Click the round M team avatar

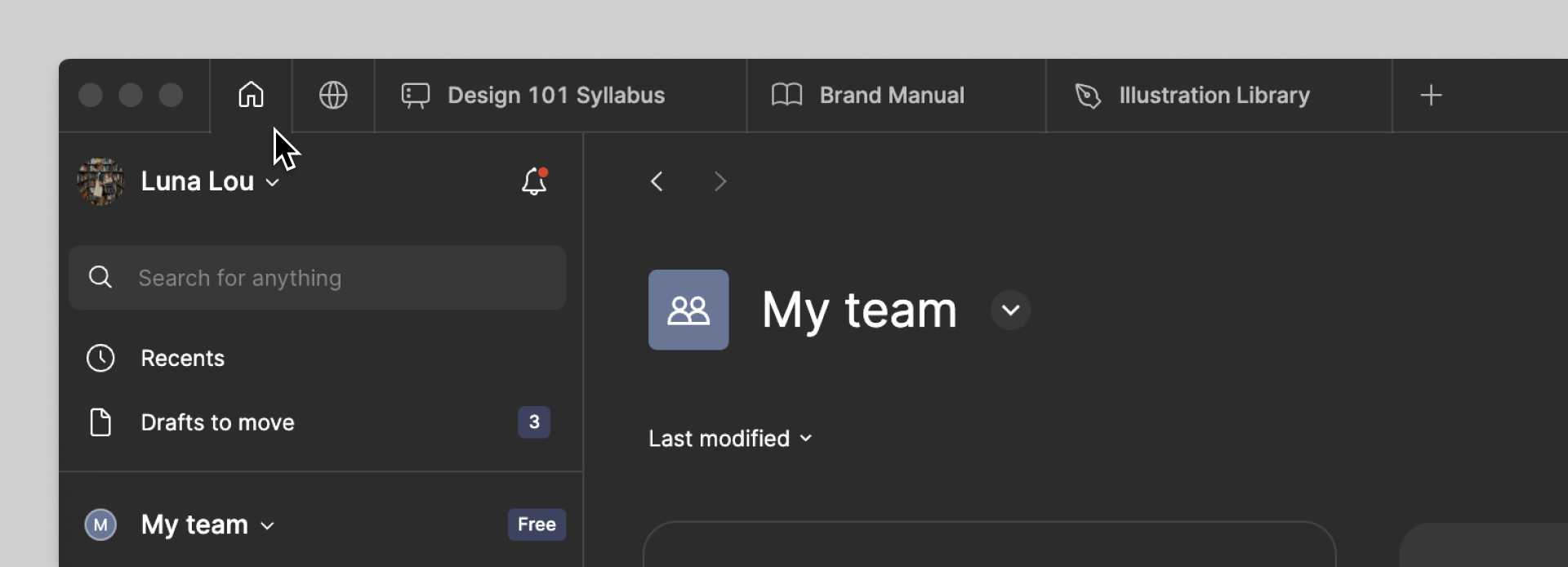pyautogui.click(x=100, y=525)
